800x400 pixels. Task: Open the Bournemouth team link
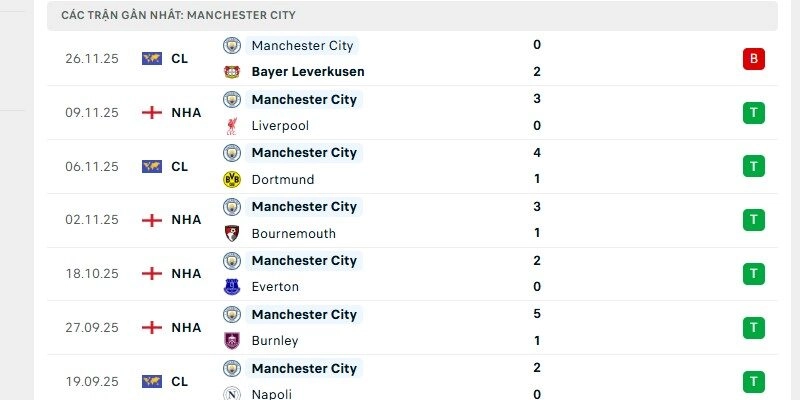click(294, 234)
